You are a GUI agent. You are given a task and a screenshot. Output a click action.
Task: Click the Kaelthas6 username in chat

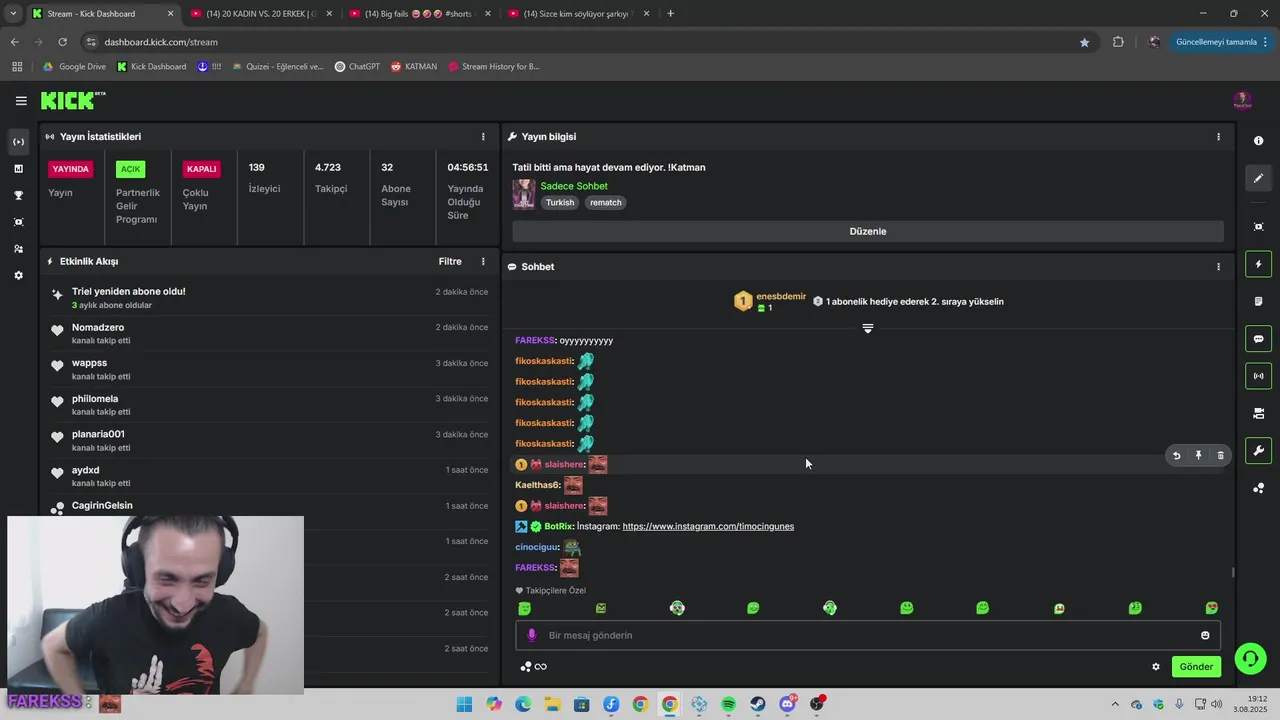pos(537,485)
